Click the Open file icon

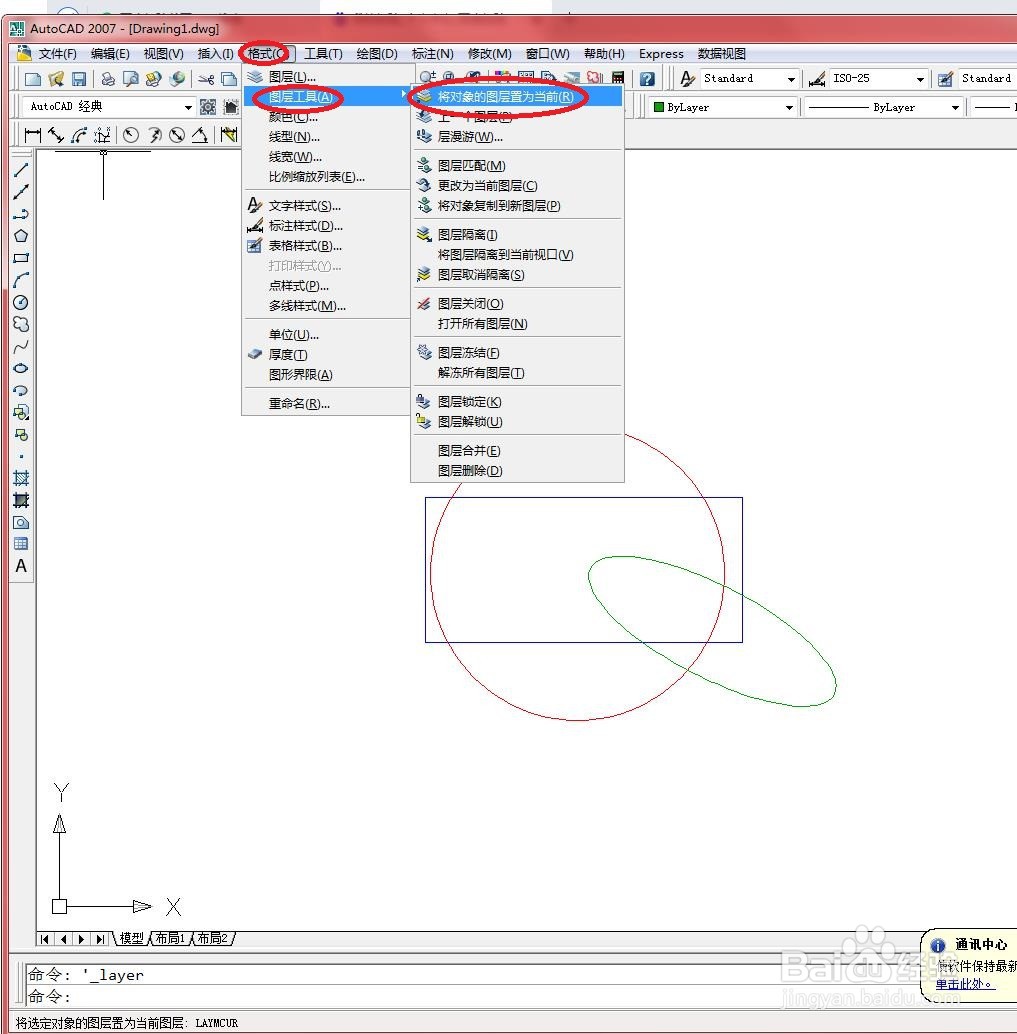pos(56,79)
